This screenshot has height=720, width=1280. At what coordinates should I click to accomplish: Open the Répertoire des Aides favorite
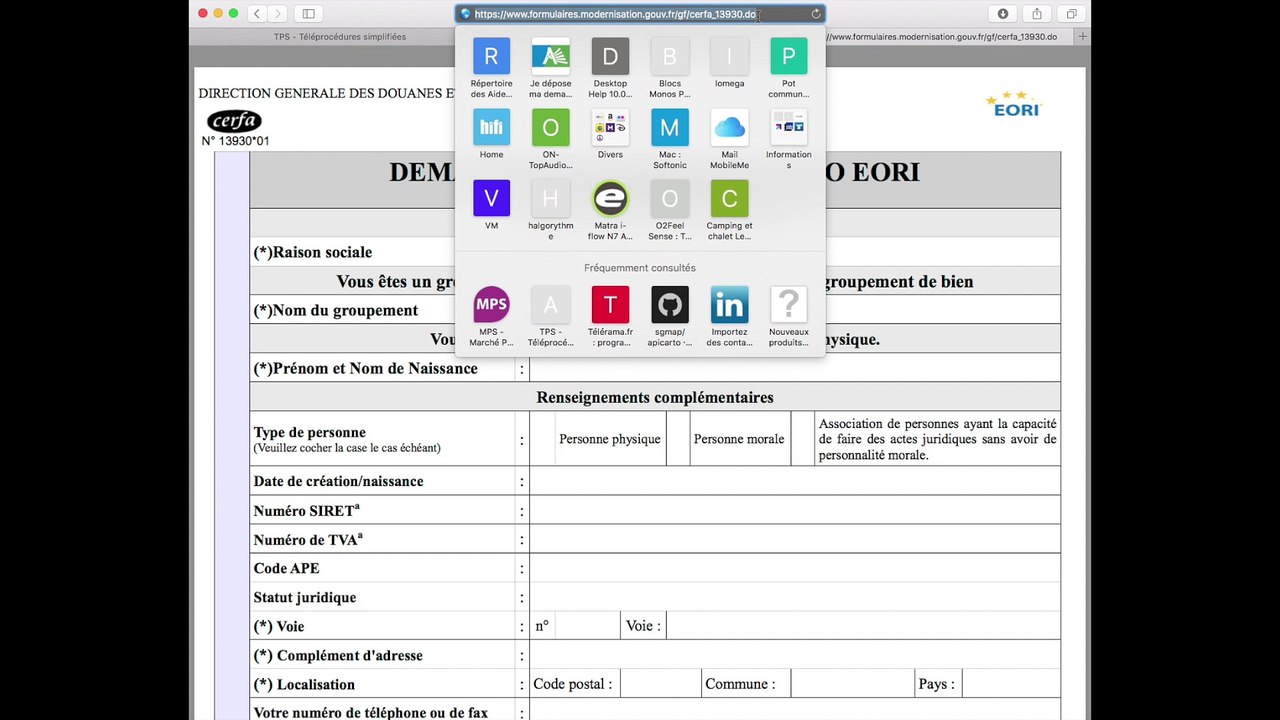(x=491, y=67)
